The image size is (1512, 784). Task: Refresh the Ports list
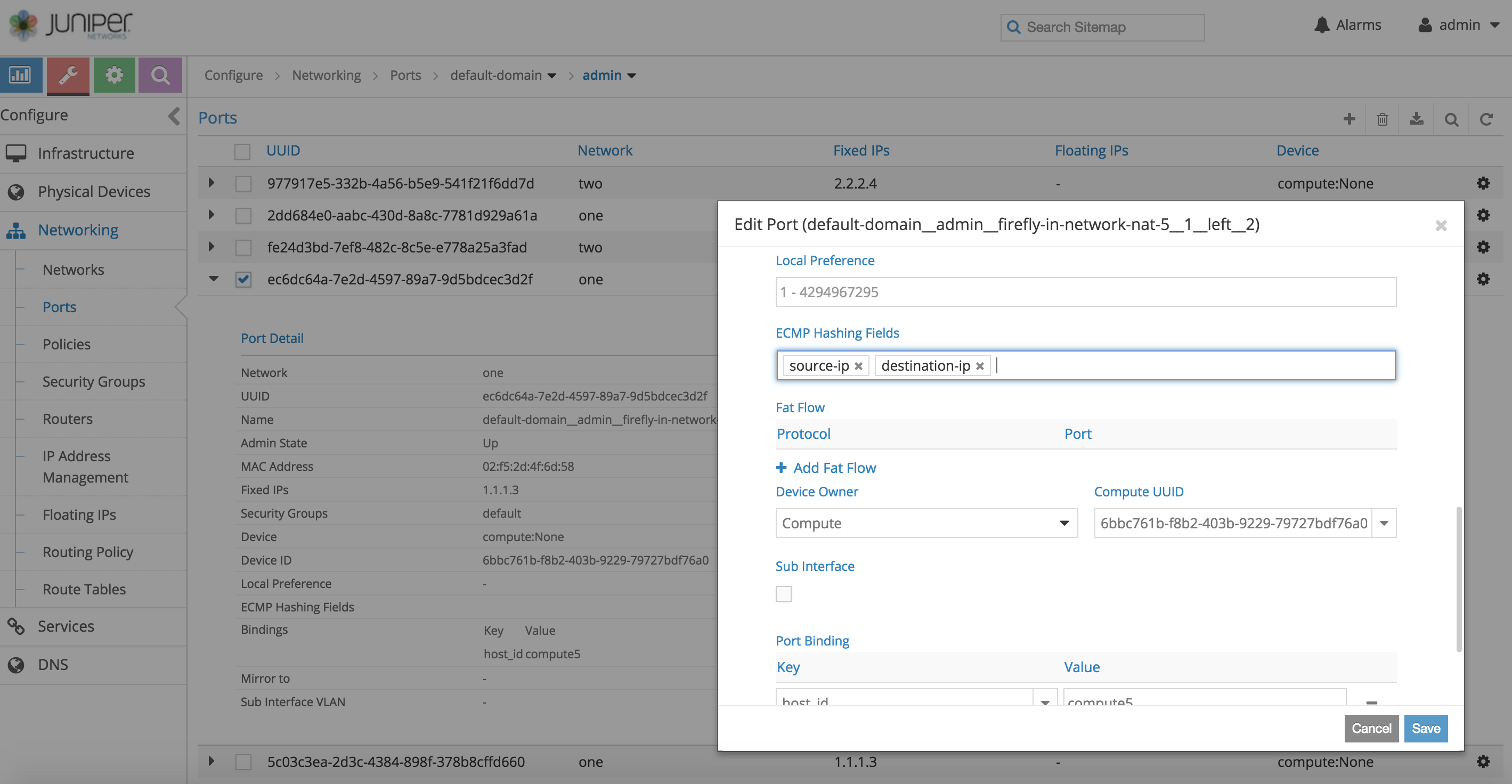coord(1485,119)
